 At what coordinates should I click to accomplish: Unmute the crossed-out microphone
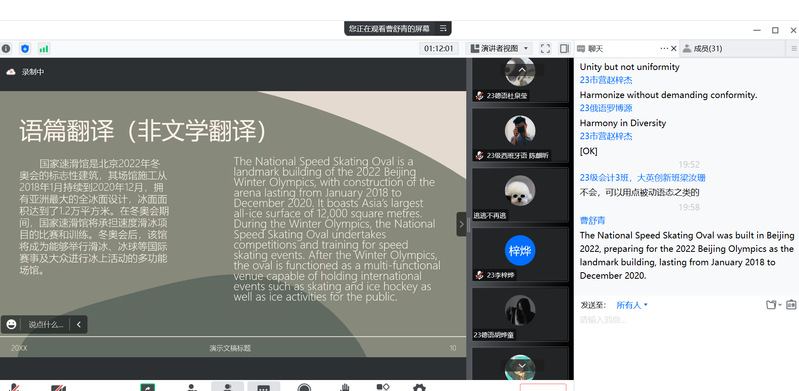[14, 388]
